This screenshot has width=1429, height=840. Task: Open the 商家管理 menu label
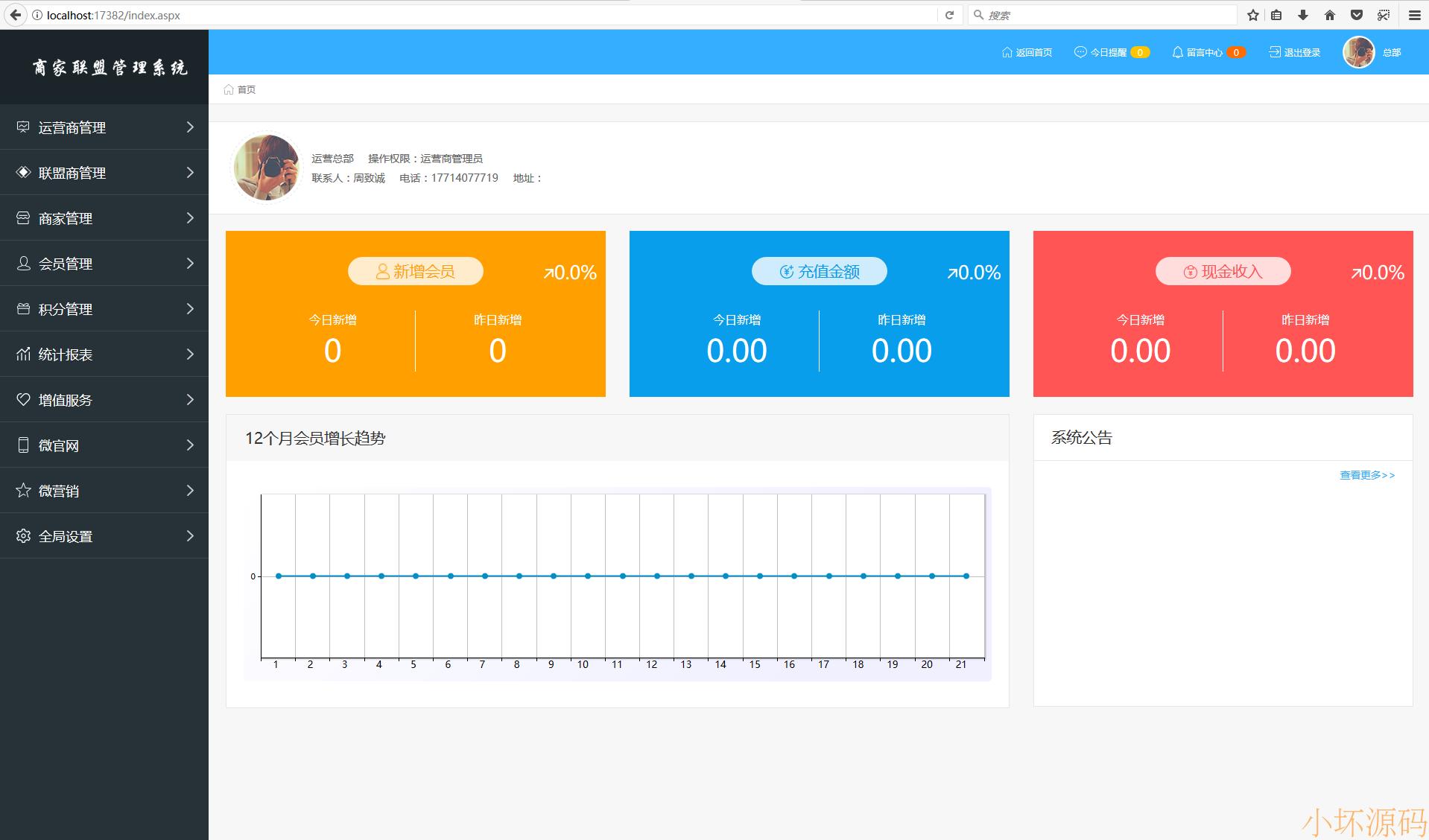66,219
